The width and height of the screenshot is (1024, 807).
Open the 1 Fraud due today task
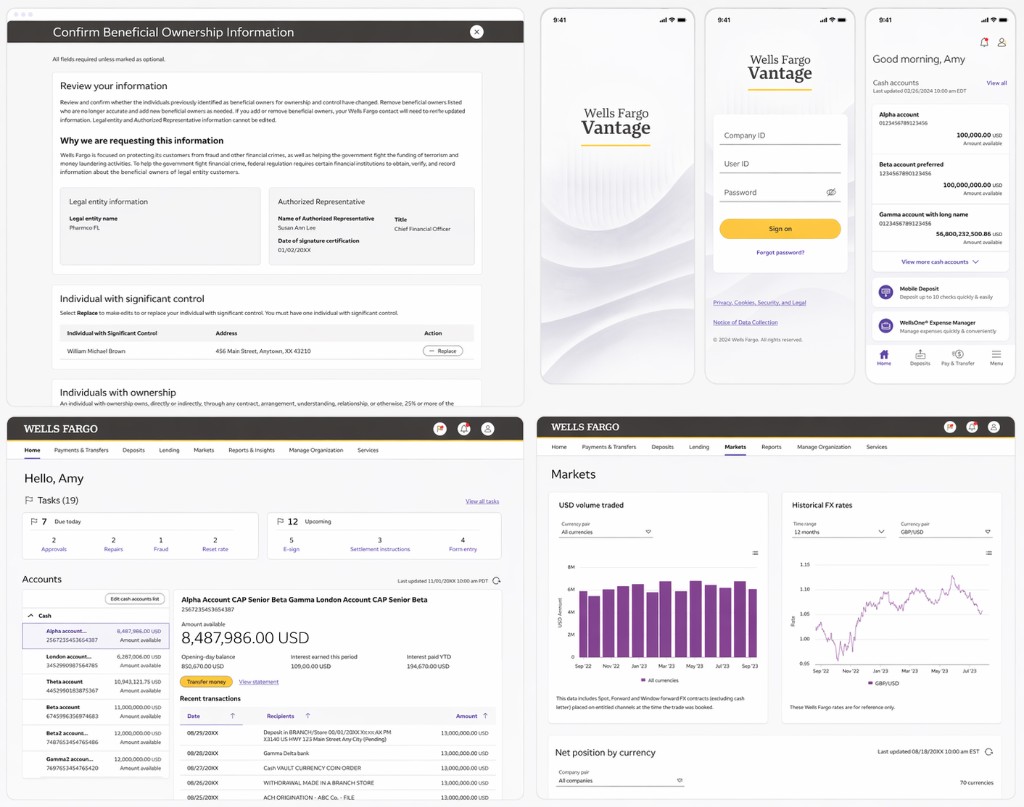pyautogui.click(x=161, y=545)
